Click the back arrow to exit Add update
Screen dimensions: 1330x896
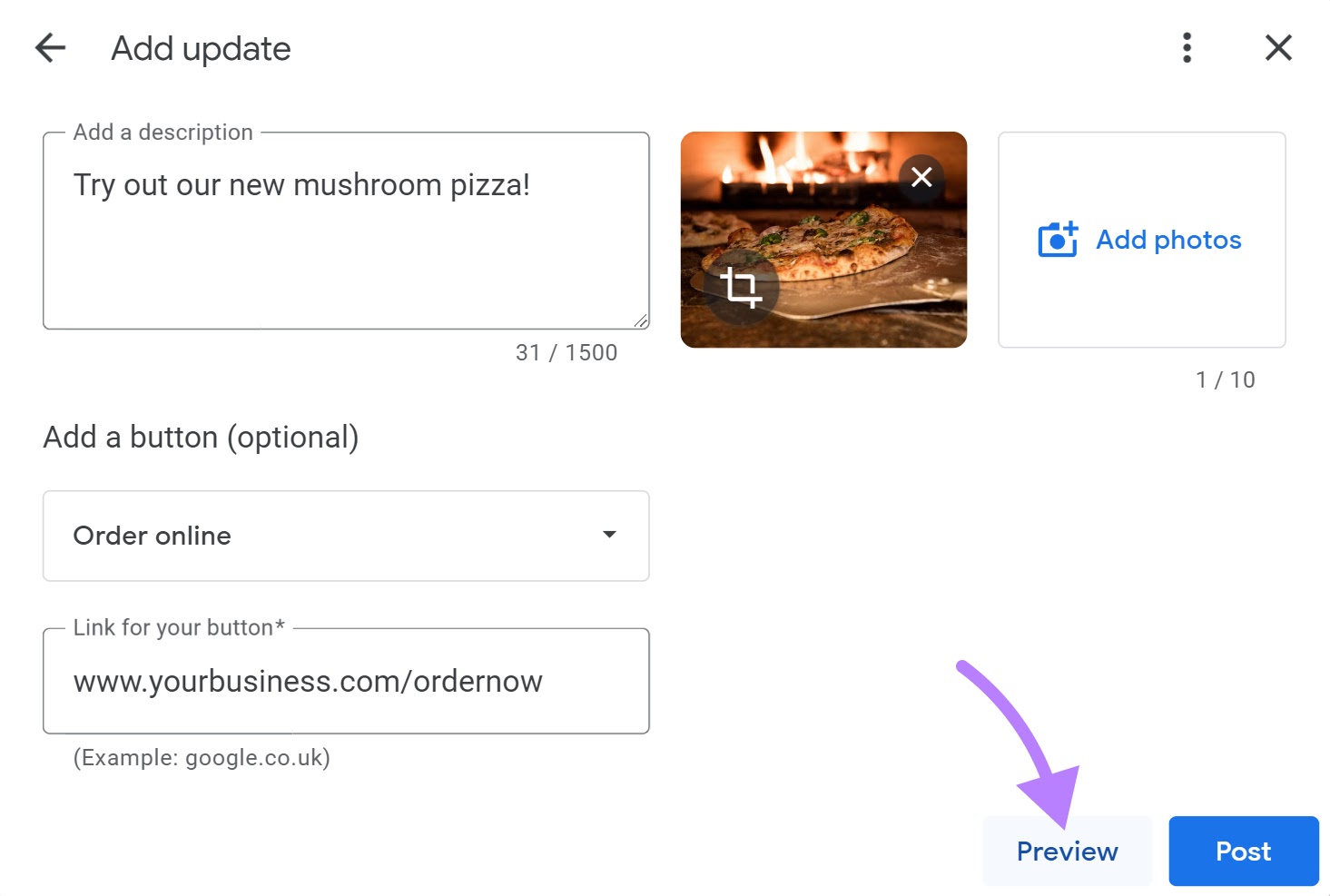50,47
